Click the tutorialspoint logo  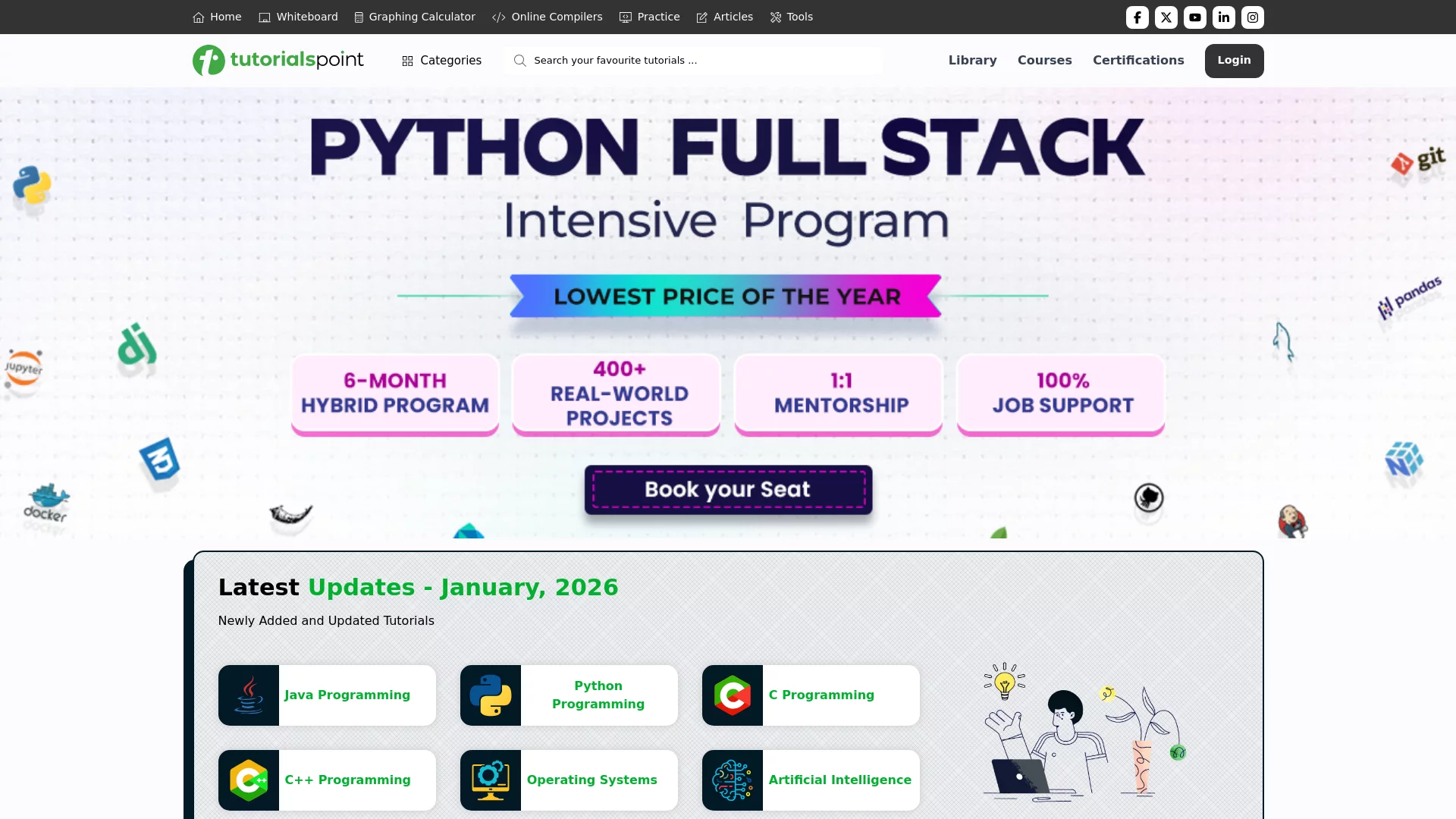click(278, 60)
